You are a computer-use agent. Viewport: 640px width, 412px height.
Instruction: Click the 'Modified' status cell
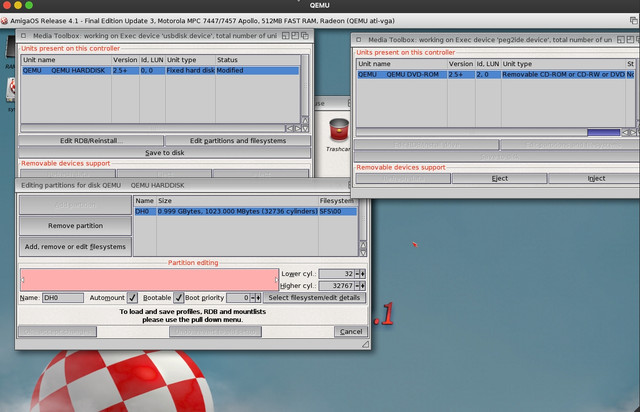(230, 71)
